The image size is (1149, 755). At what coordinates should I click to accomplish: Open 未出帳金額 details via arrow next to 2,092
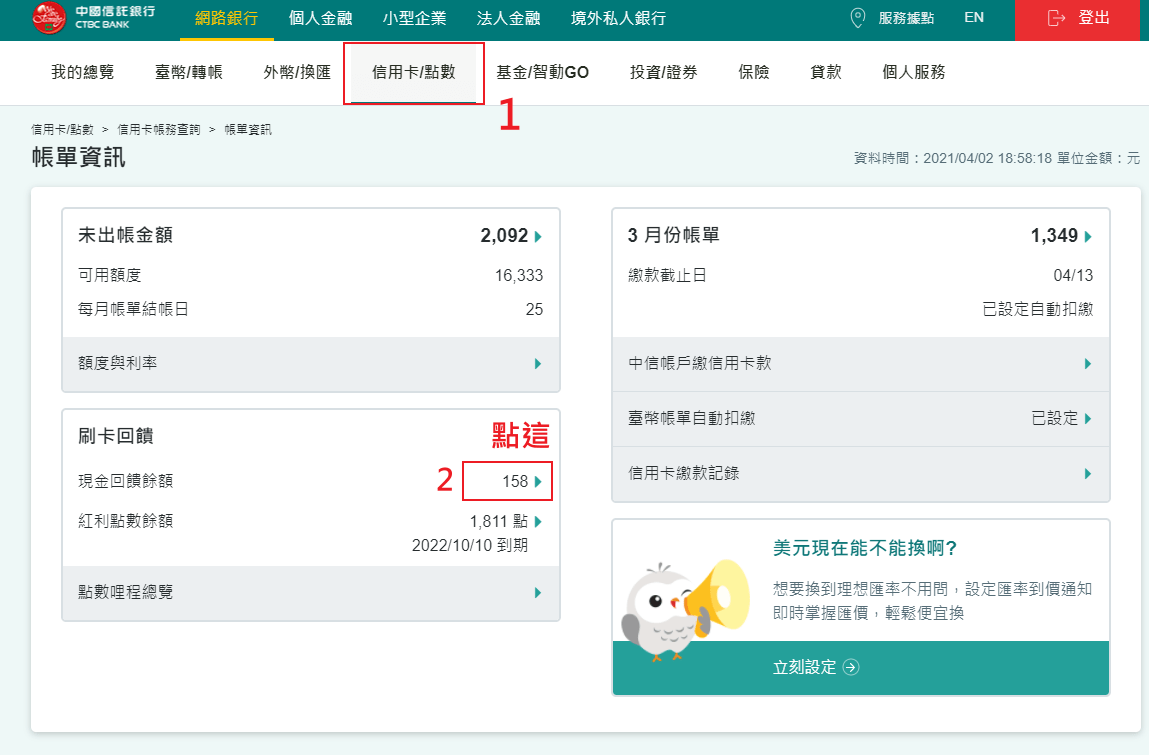[539, 236]
